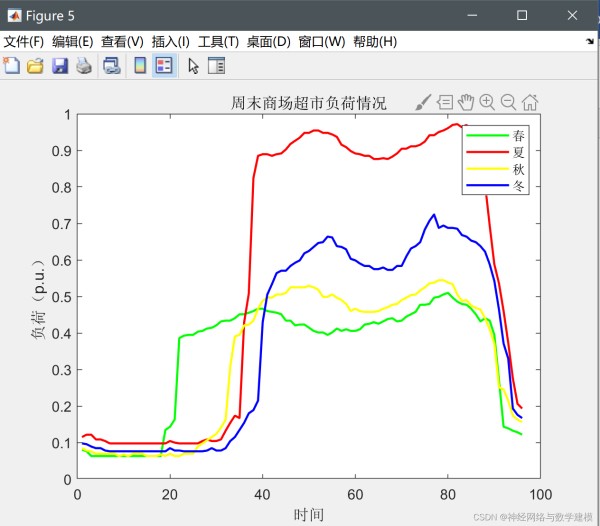600x526 pixels.
Task: Click the y-axis label 负荷 (p.u.)
Action: (x=38, y=299)
